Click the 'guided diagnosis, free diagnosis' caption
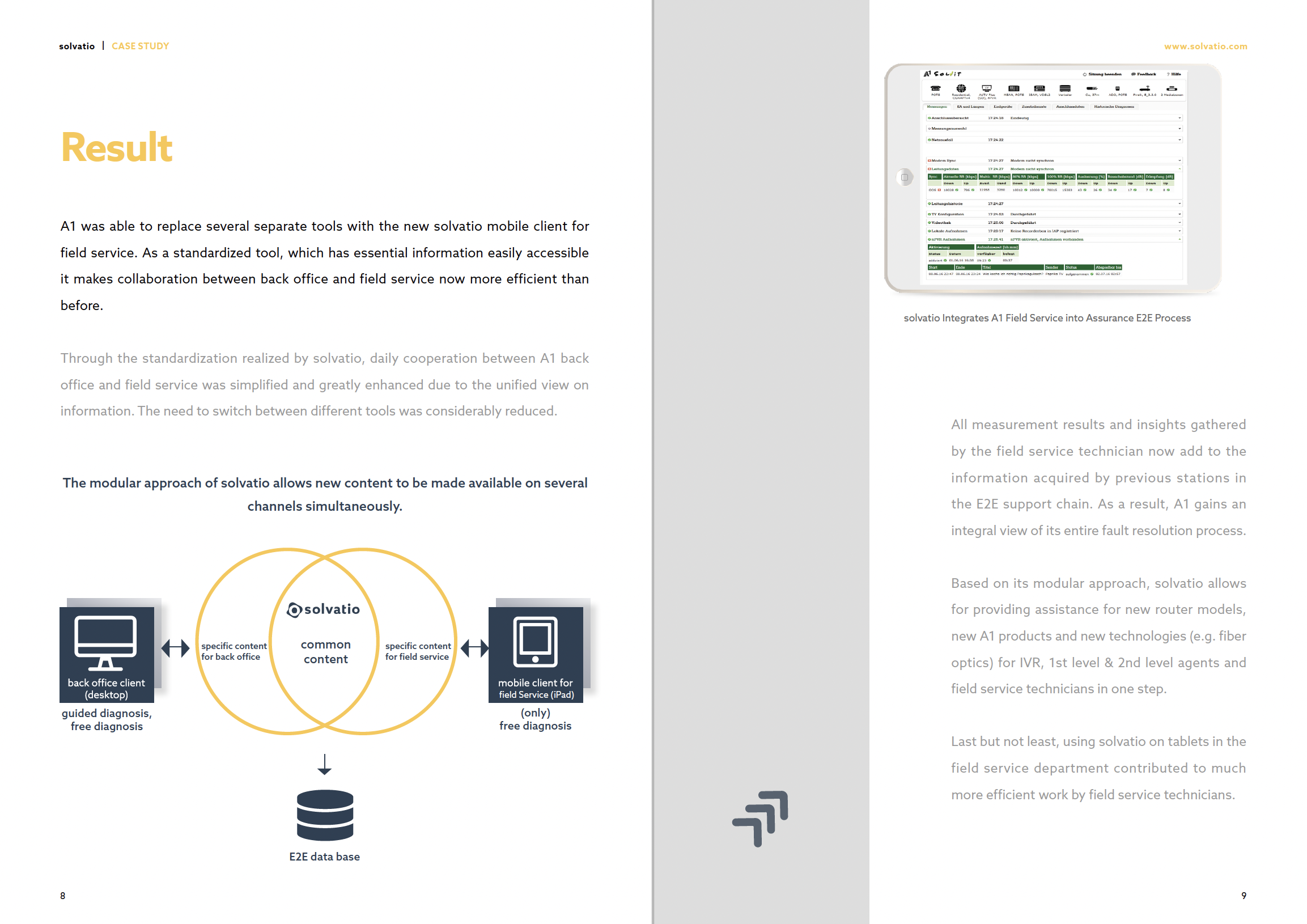The height and width of the screenshot is (924, 1307). (x=107, y=719)
